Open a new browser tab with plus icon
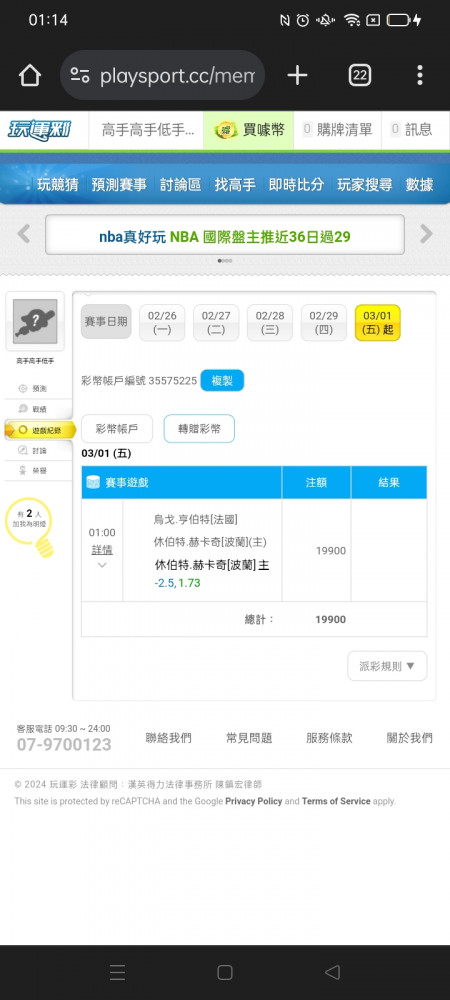Viewport: 450px width, 1000px height. [x=297, y=75]
